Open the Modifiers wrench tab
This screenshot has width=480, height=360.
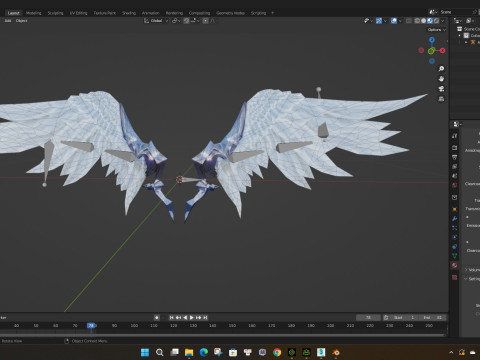tap(454, 219)
